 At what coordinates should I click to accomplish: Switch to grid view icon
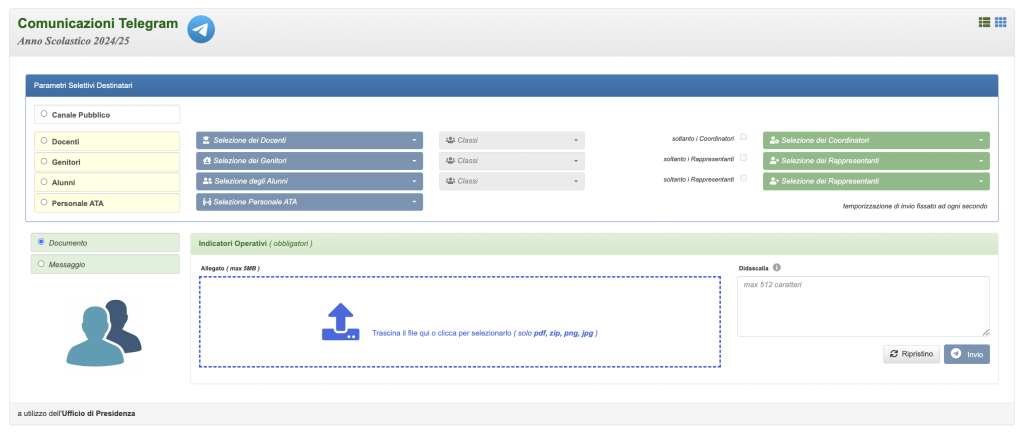1000,22
